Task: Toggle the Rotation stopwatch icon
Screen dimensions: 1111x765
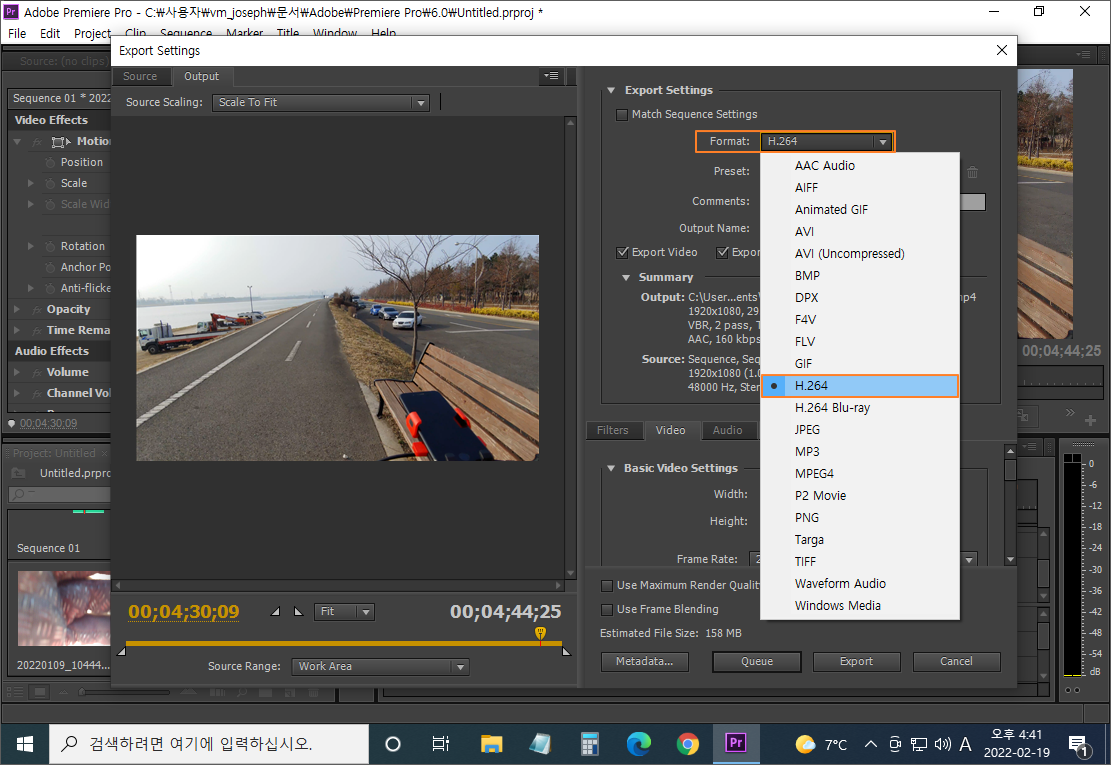Action: [x=50, y=246]
